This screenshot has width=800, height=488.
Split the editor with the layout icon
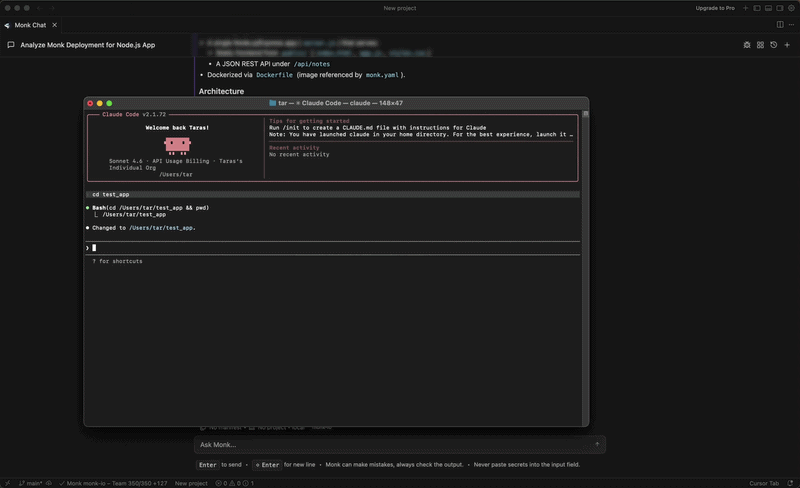780,25
